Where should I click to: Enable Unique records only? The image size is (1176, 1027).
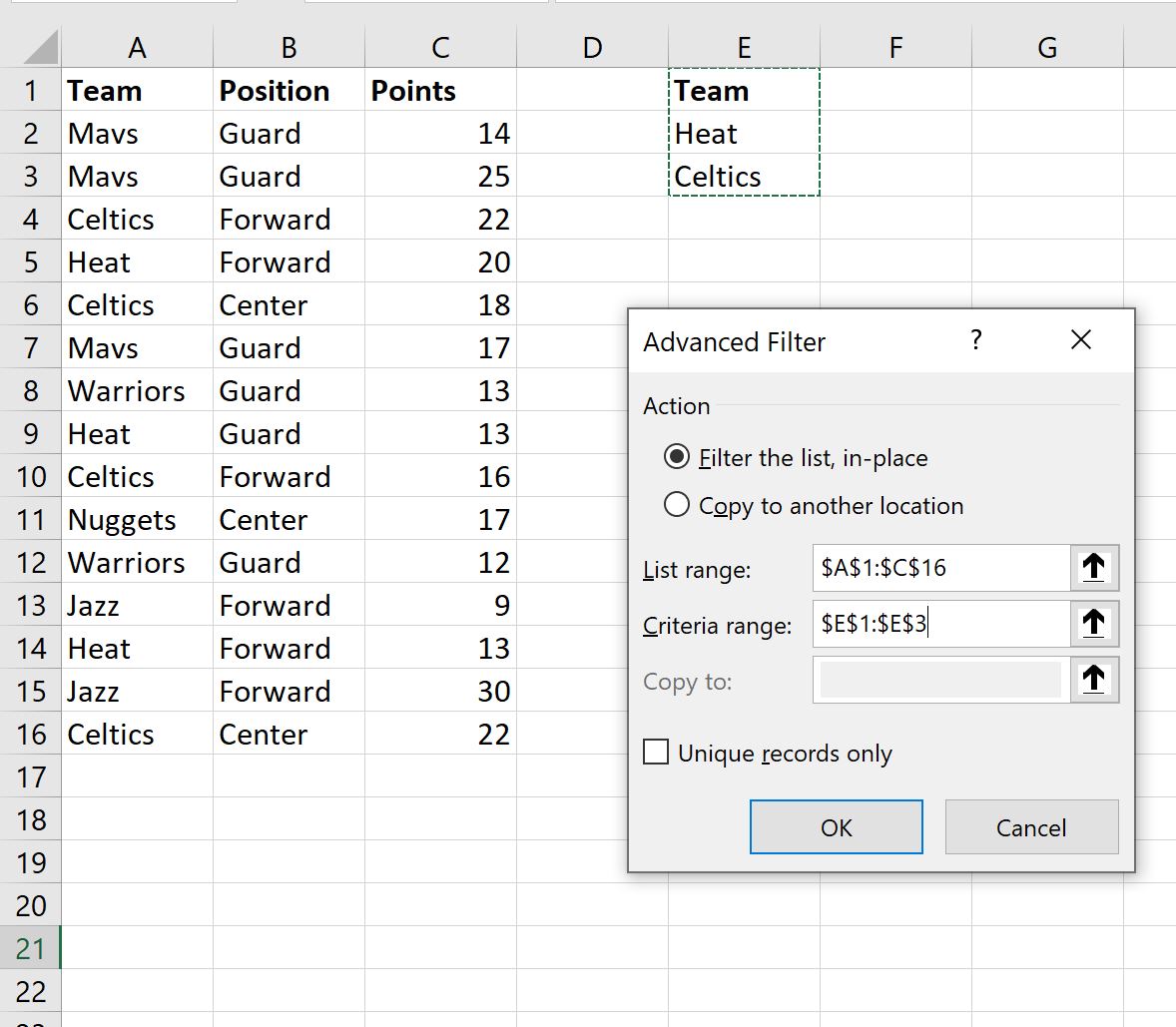point(656,752)
